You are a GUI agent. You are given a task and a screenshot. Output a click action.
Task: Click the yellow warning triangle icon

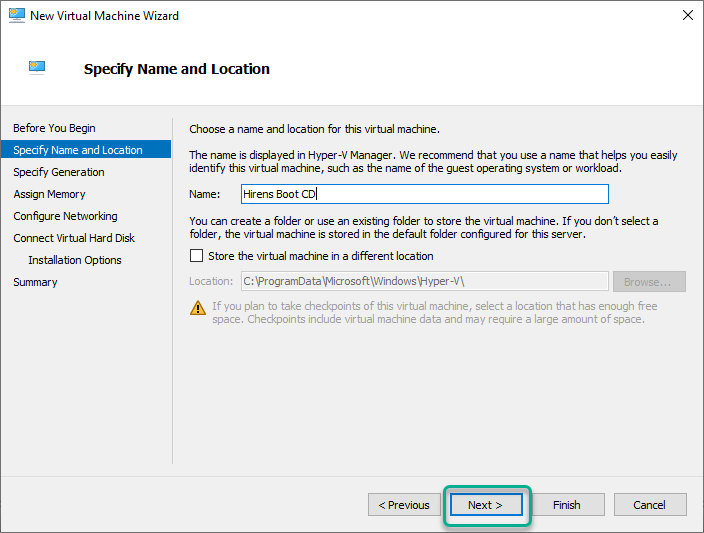point(198,308)
